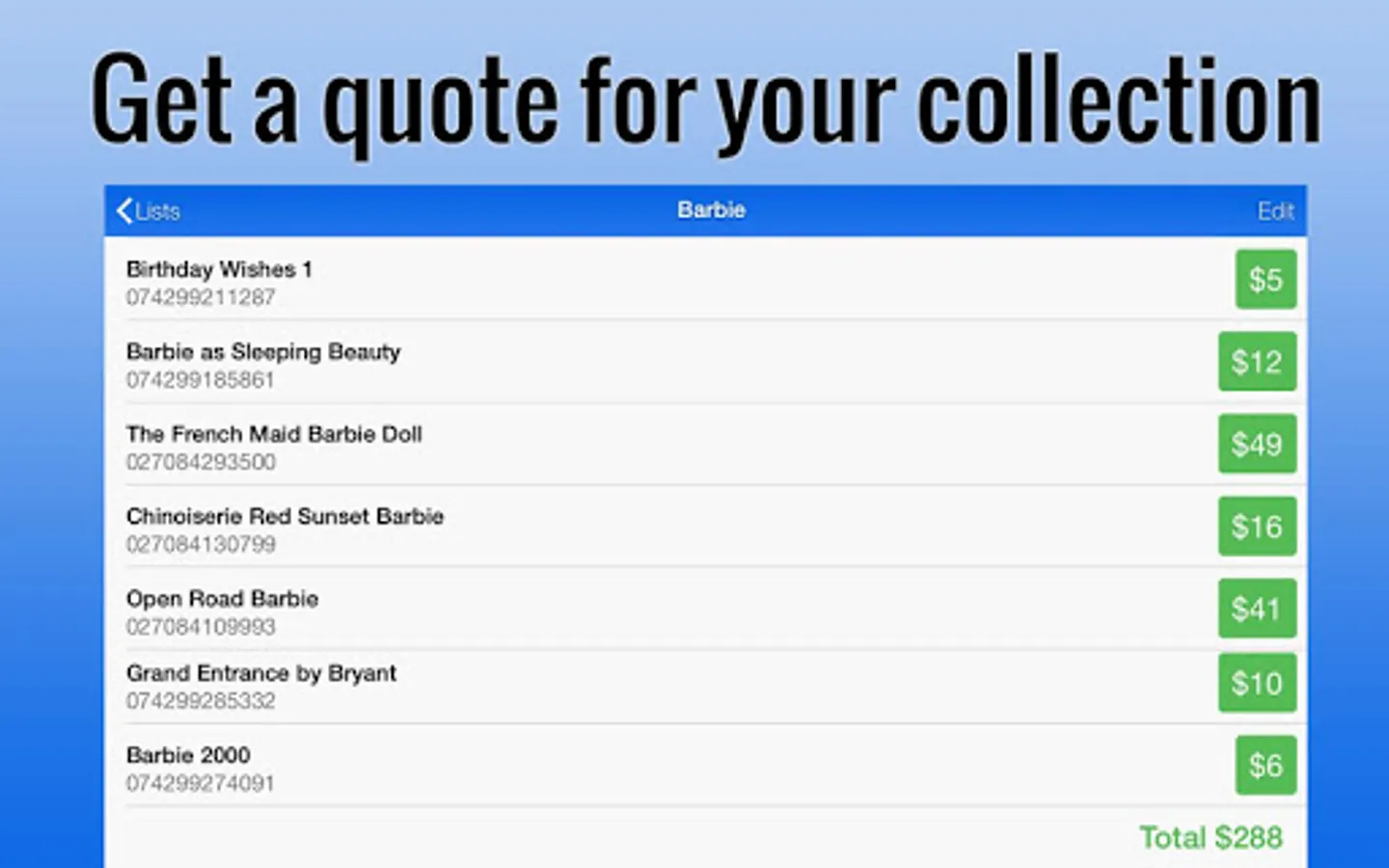Click barcode 027084109993 under Open Road Barbie
1389x868 pixels.
201,627
